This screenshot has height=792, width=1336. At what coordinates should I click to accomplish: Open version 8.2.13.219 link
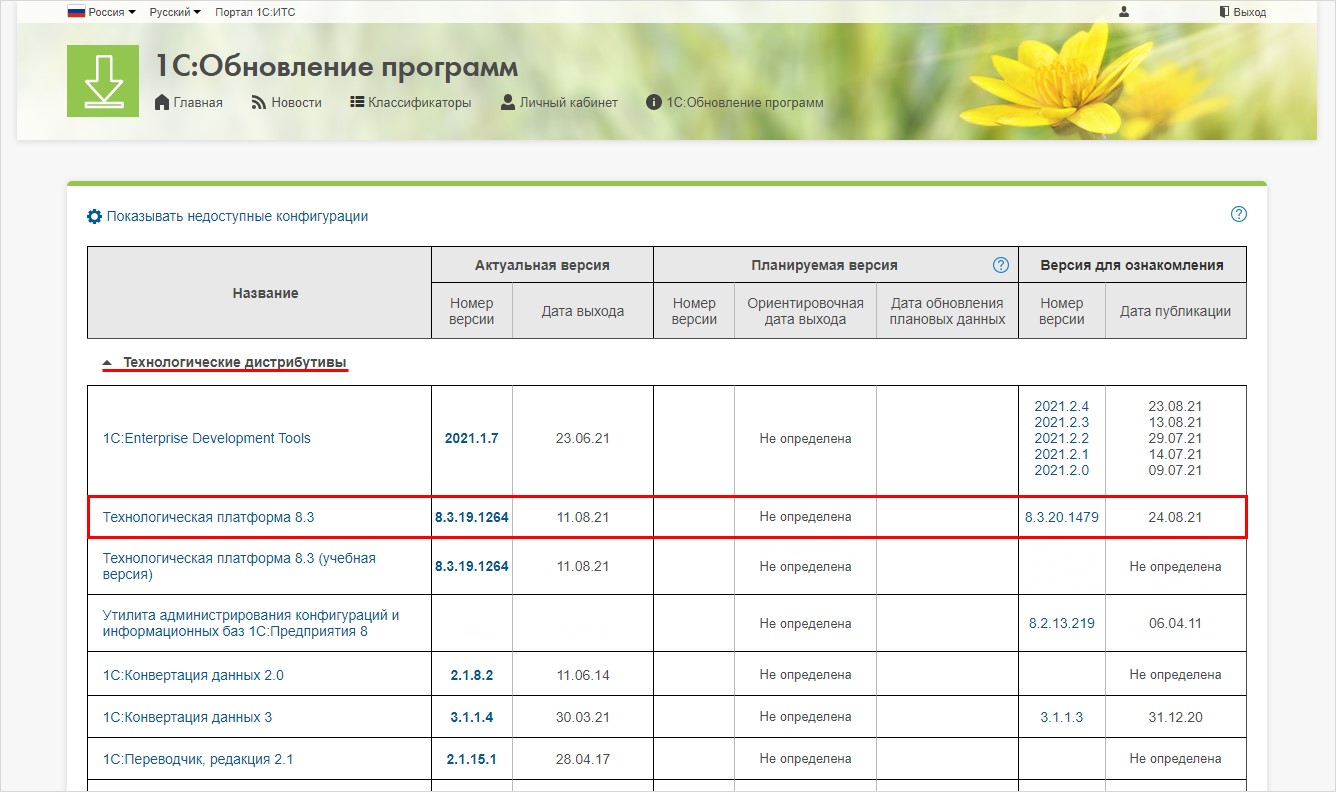click(x=1061, y=623)
